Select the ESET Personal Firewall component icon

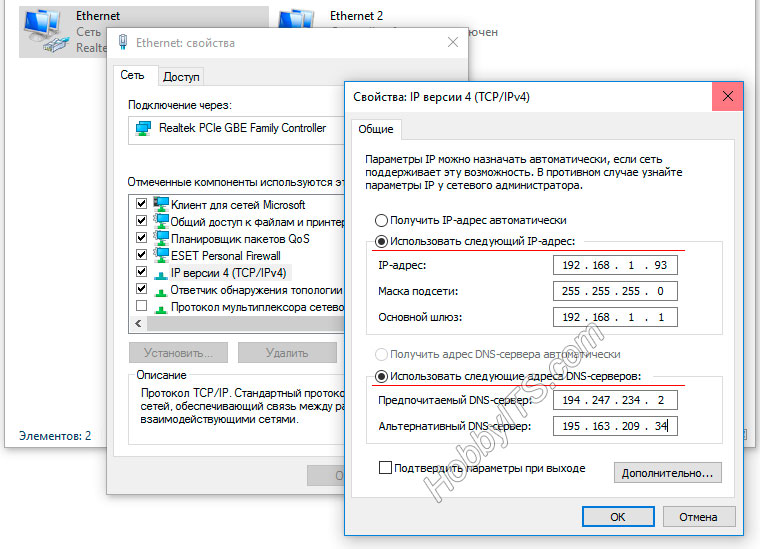click(160, 255)
